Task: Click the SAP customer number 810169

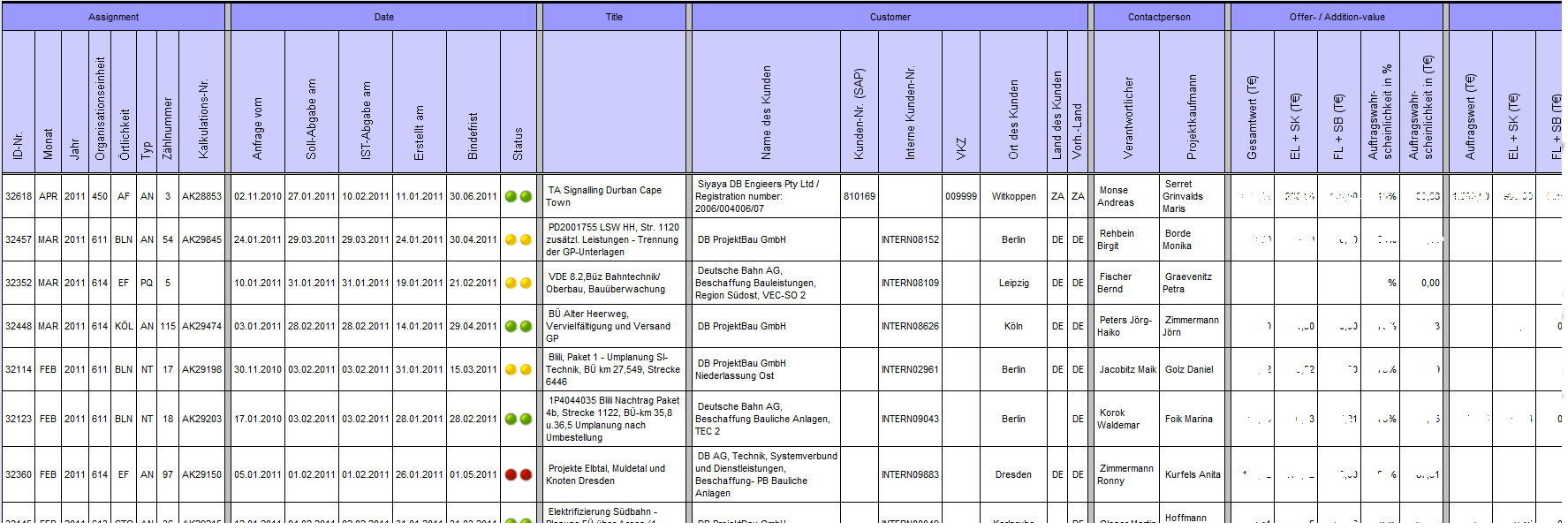Action: click(859, 196)
